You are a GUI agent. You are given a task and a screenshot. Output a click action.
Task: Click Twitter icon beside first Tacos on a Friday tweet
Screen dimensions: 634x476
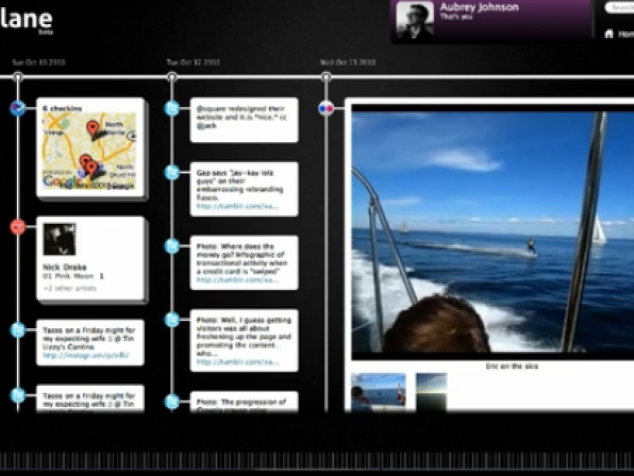tap(18, 330)
